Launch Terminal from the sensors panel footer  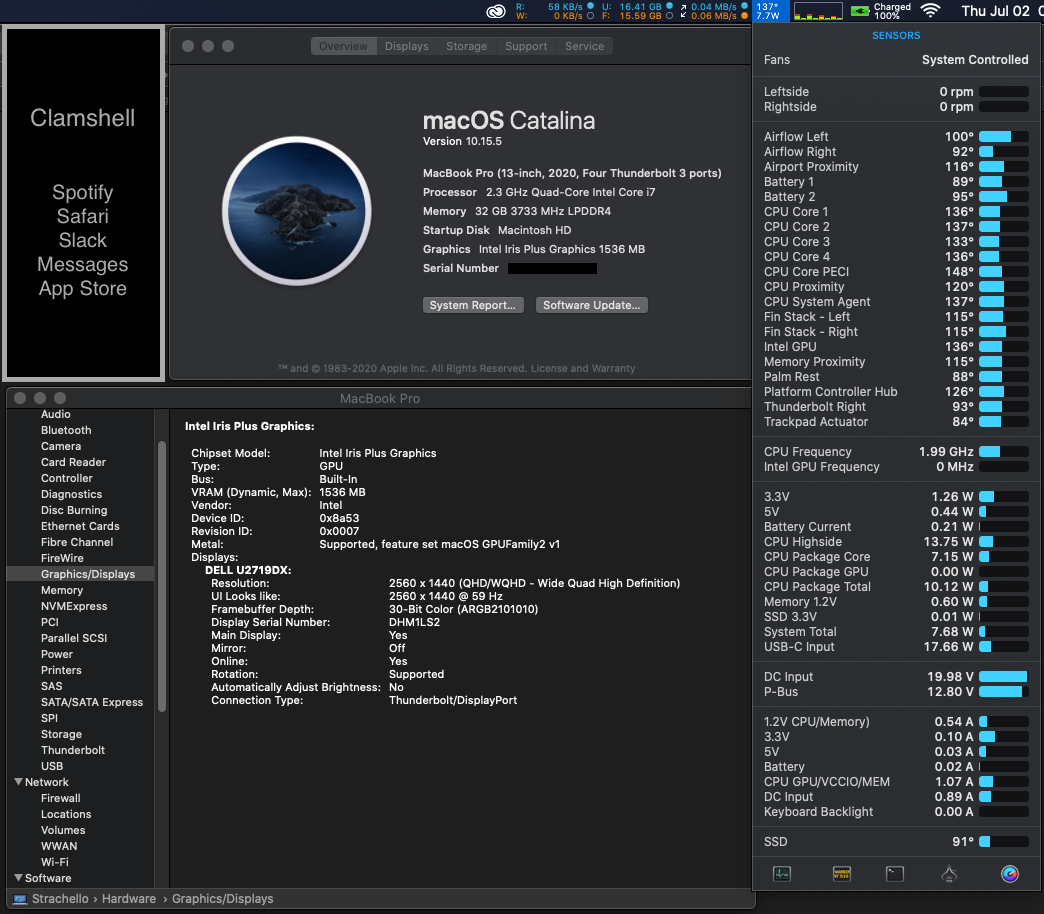(895, 874)
